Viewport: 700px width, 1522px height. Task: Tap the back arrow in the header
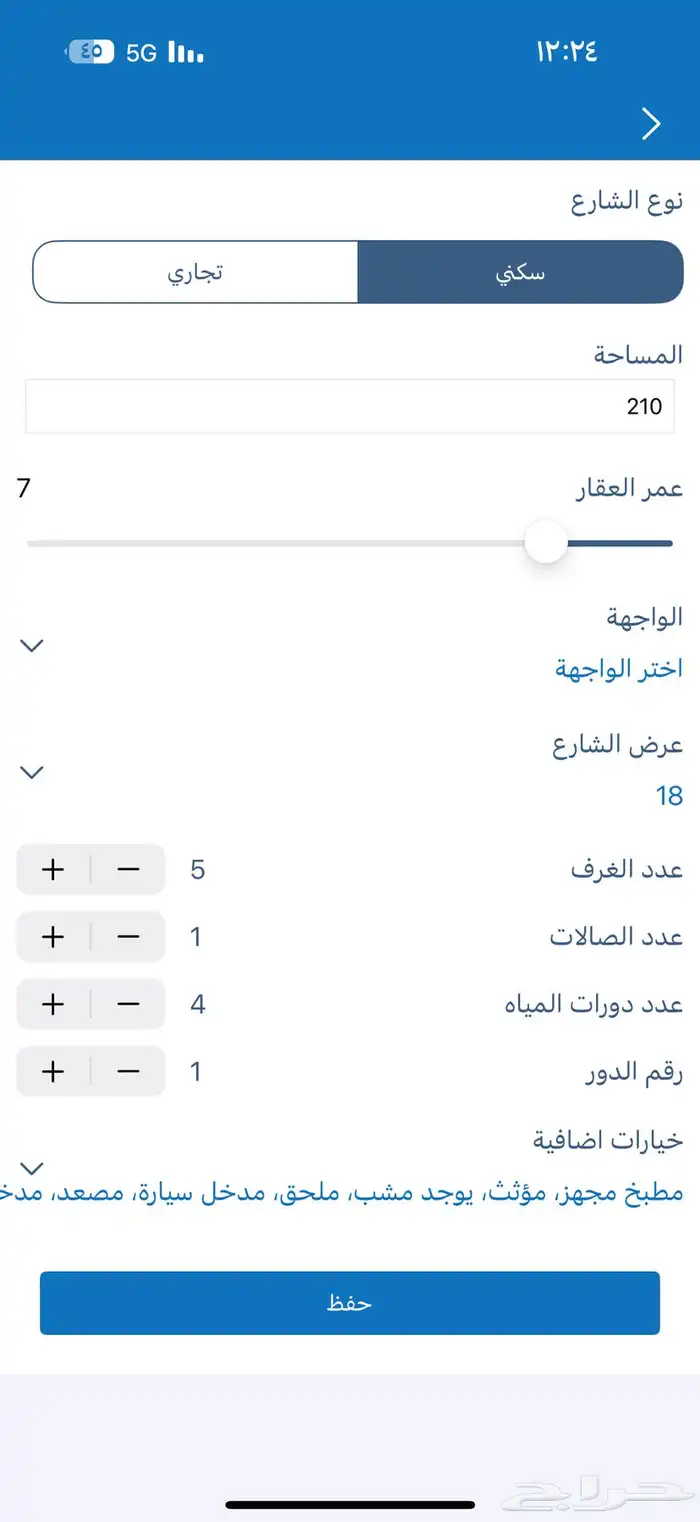tap(652, 123)
